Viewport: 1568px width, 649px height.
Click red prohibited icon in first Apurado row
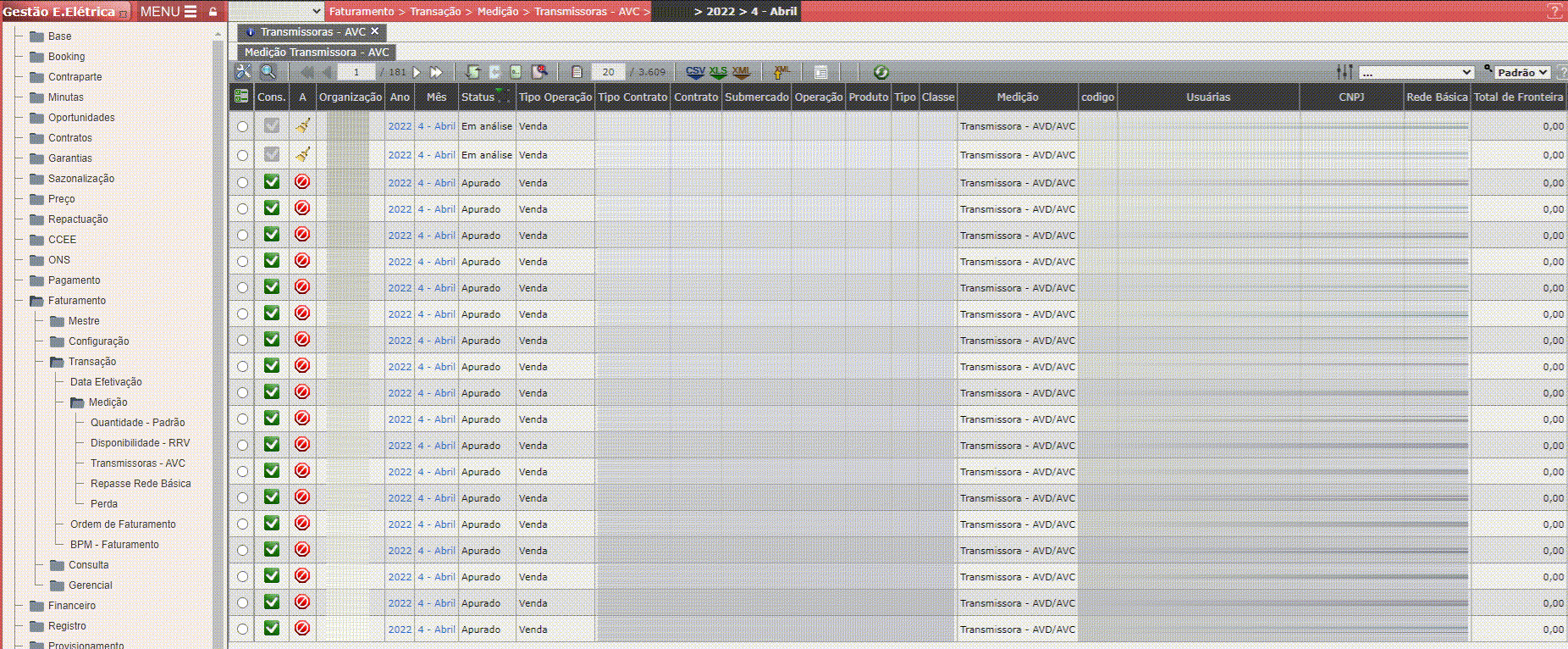pyautogui.click(x=302, y=182)
